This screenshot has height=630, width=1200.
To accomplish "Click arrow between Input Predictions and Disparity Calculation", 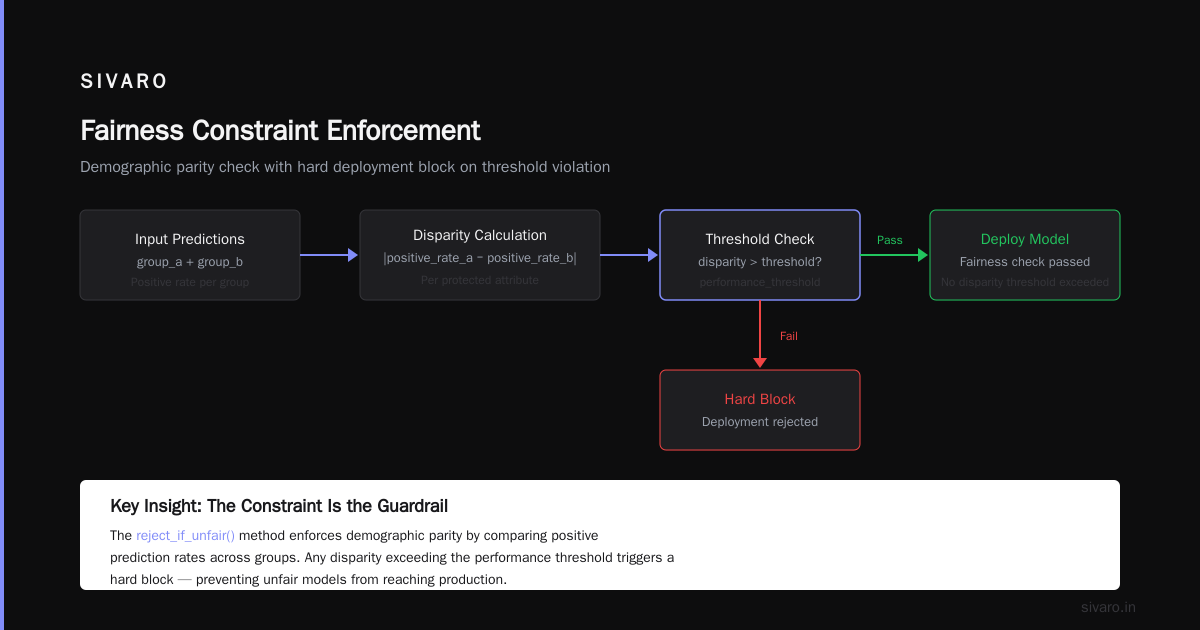I will point(329,255).
